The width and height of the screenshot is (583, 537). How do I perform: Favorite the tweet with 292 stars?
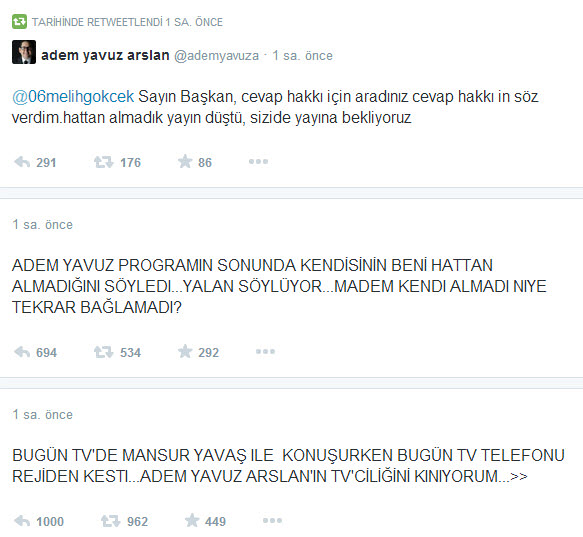[x=185, y=351]
